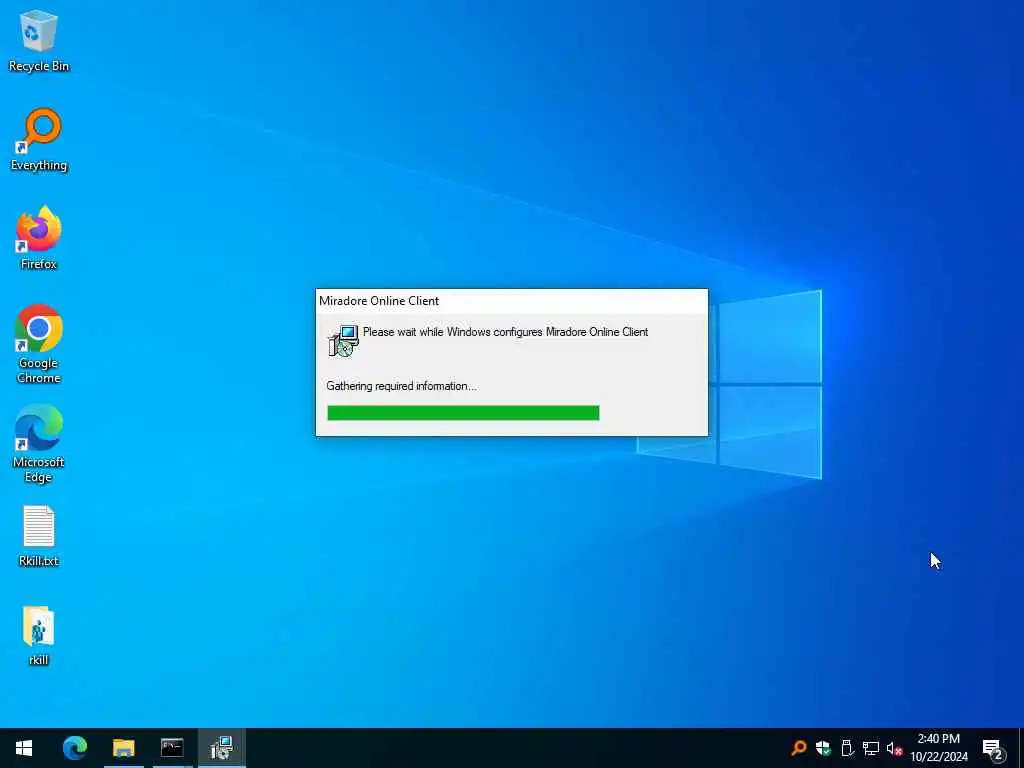Click the Miradore Online Client title bar
The width and height of the screenshot is (1024, 768).
[x=511, y=301]
